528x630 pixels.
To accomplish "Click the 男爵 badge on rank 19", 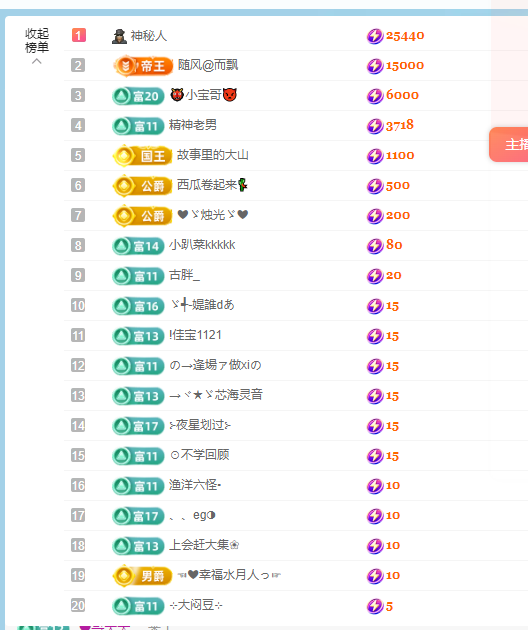I will pyautogui.click(x=143, y=576).
